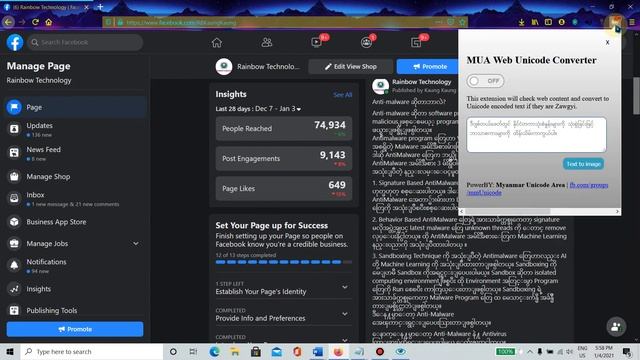Open the browser hamburger menu
Image resolution: width=640 pixels, height=360 pixels.
(x=632, y=22)
